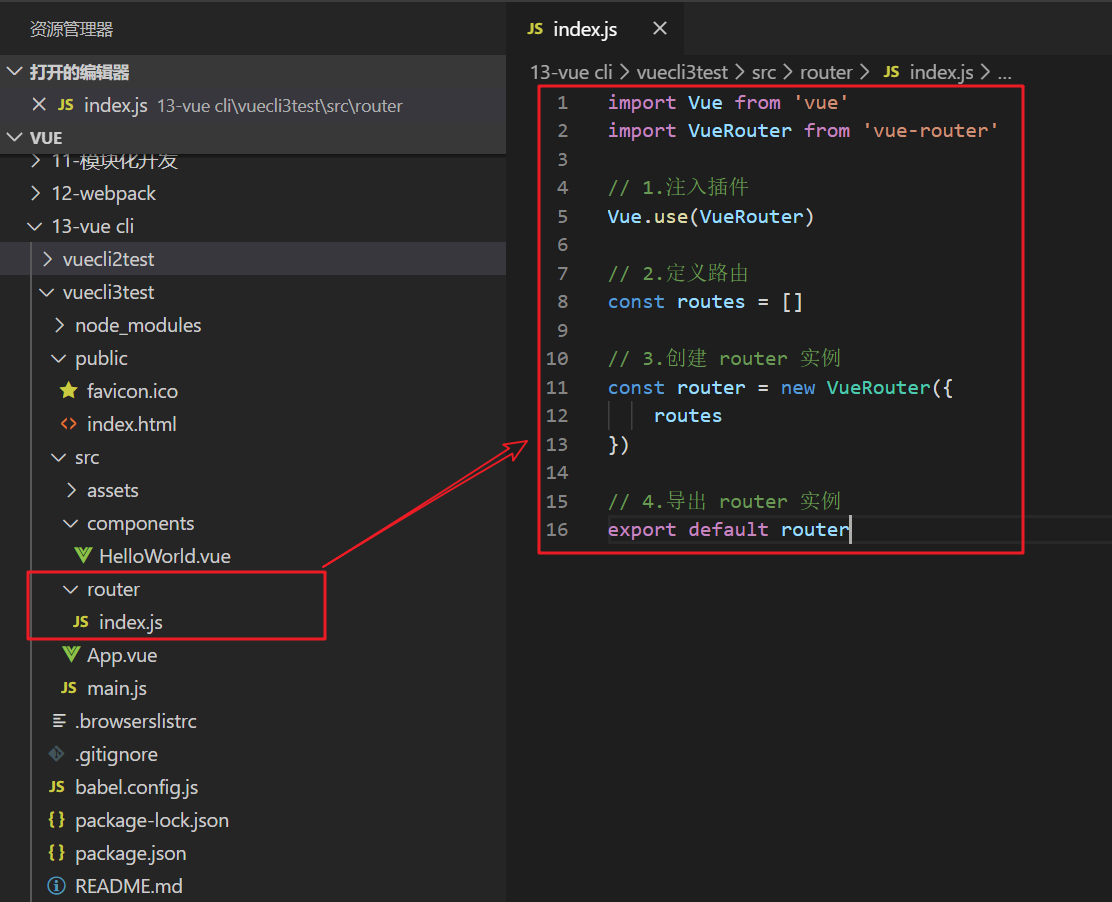Screen dimensions: 1112x902
Task: Open package-lock.json in the explorer
Action: click(151, 820)
